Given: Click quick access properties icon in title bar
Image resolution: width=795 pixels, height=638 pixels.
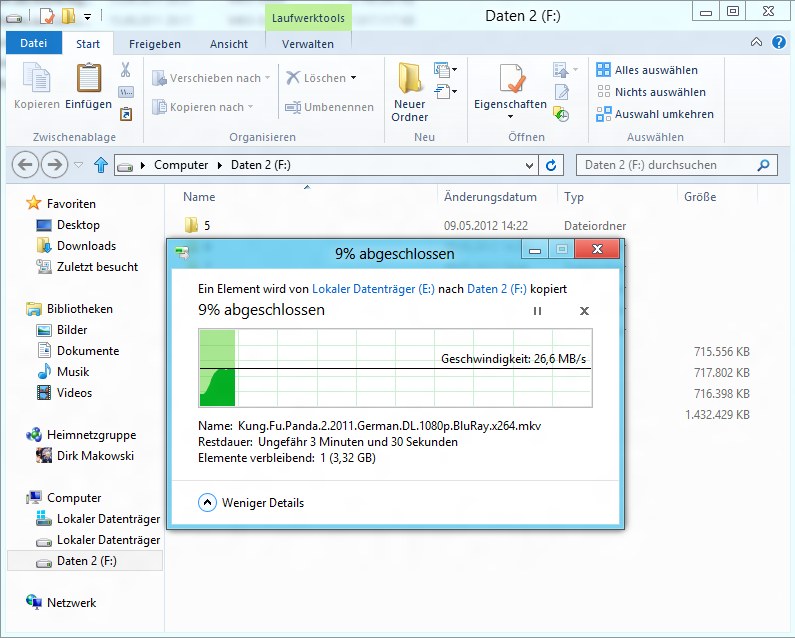Looking at the screenshot, I should (47, 16).
